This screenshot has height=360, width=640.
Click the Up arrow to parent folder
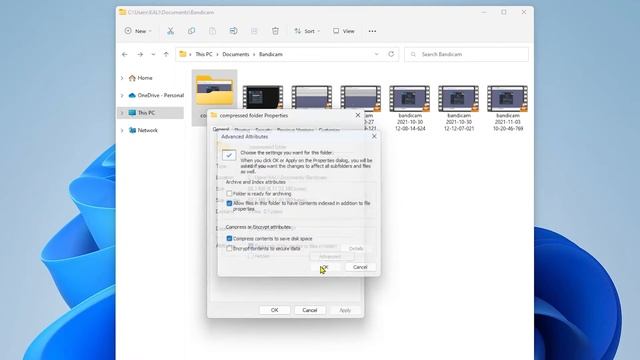point(166,54)
